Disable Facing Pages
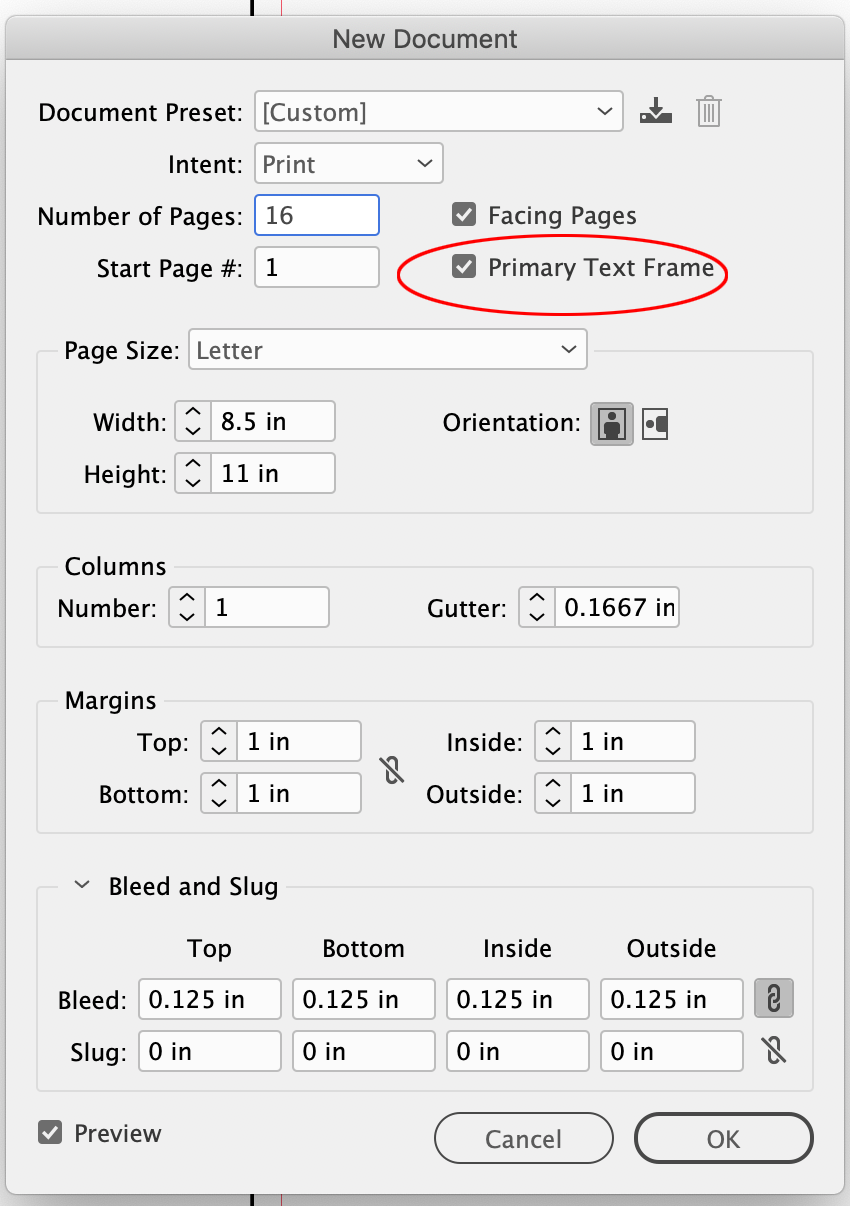The height and width of the screenshot is (1206, 850). 464,214
